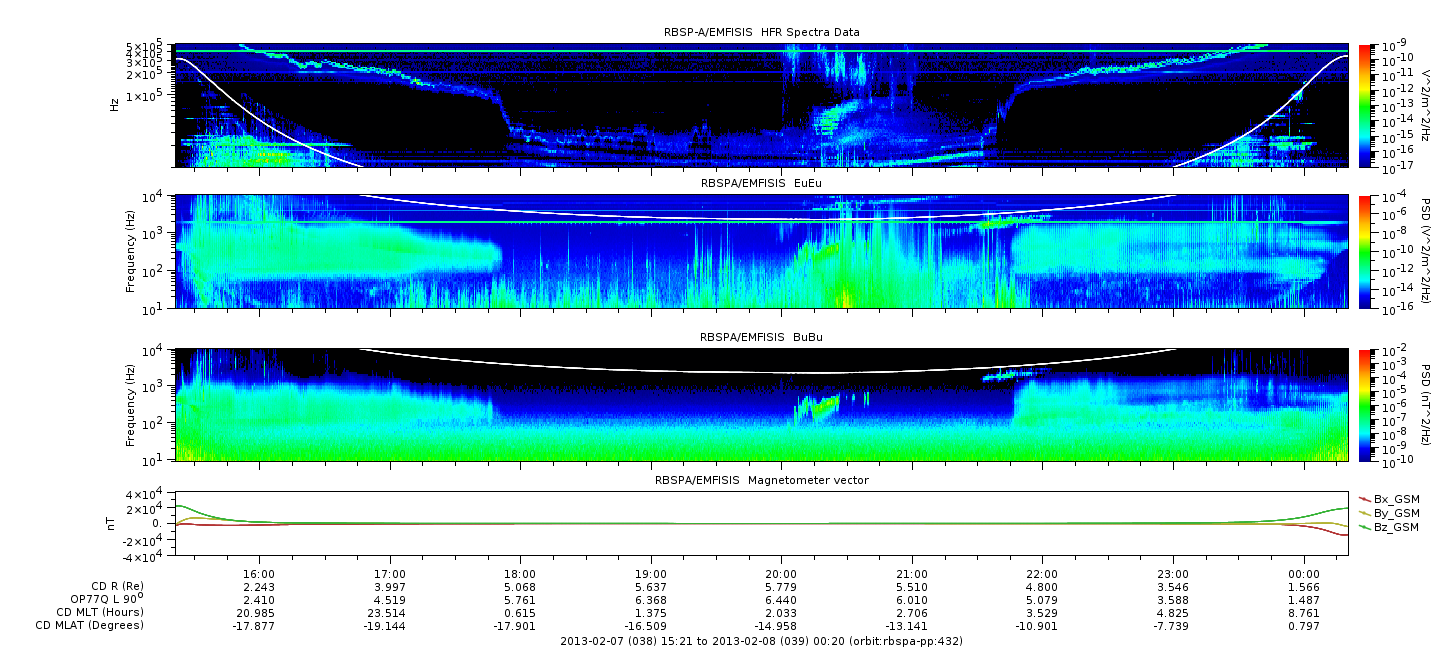Image resolution: width=1447 pixels, height=658 pixels.
Task: Click the date range and orbit caption
Action: click(x=761, y=641)
